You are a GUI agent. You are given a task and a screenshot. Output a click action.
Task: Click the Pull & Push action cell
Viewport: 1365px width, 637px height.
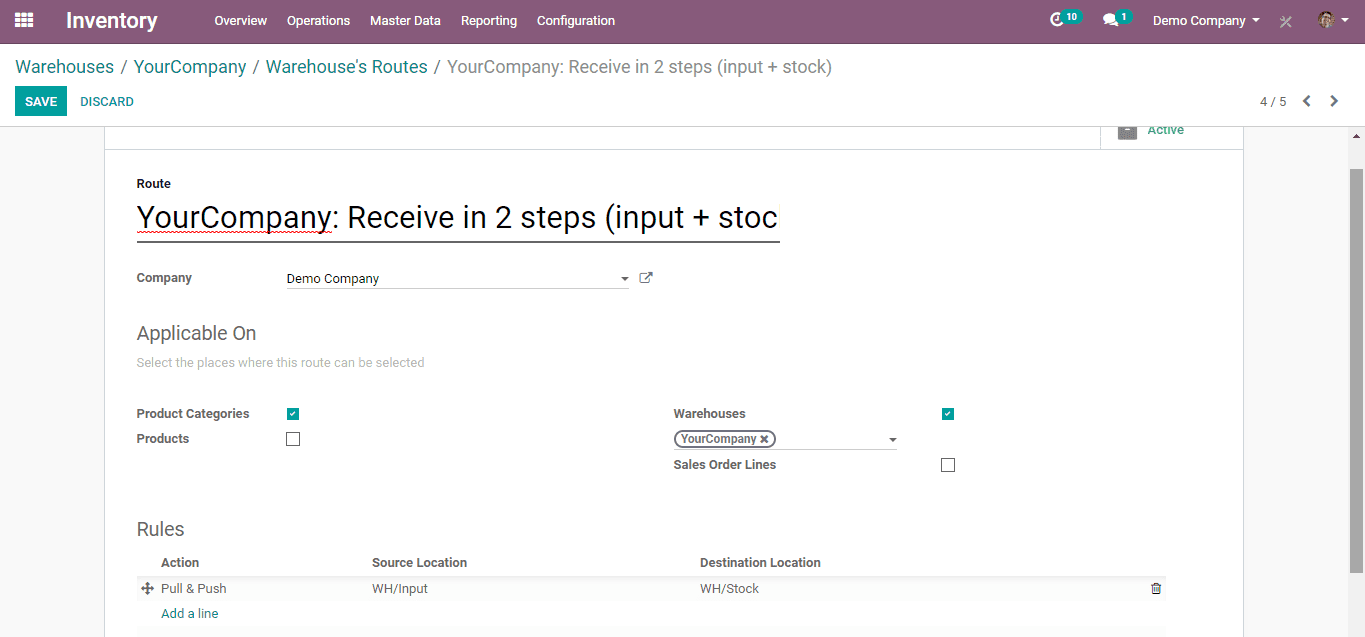point(194,589)
